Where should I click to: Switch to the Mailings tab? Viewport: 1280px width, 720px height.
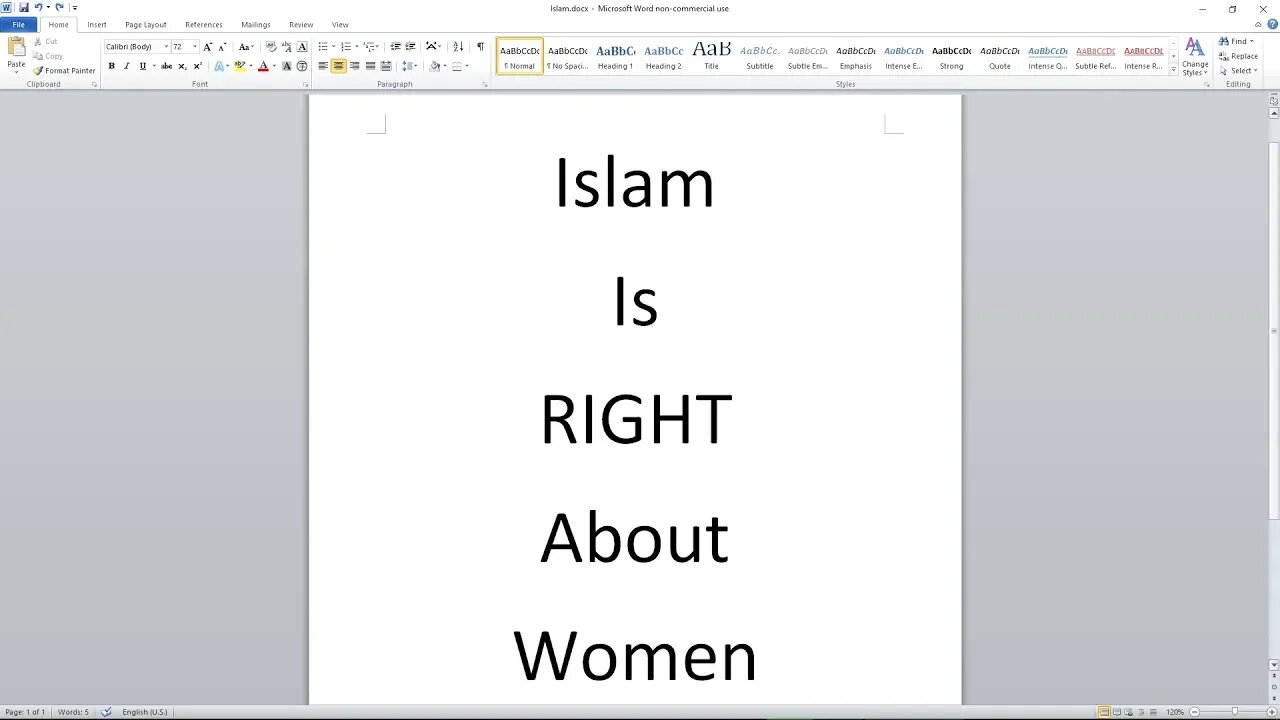(x=256, y=25)
